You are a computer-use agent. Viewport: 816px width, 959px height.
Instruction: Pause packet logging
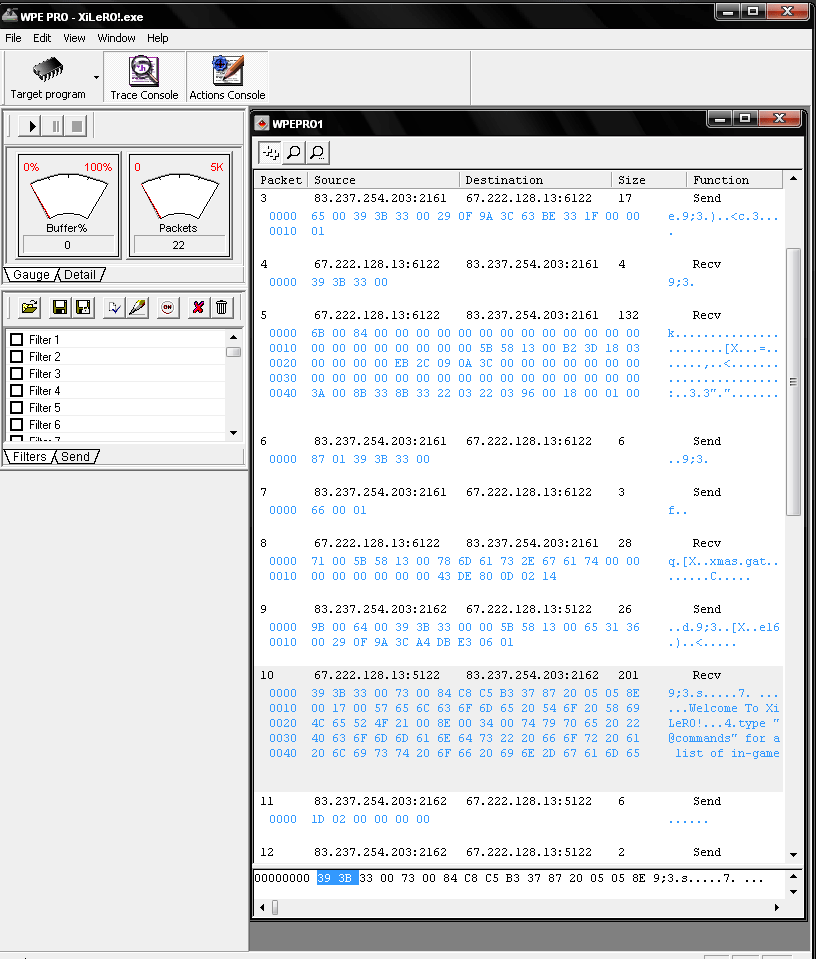[55, 126]
